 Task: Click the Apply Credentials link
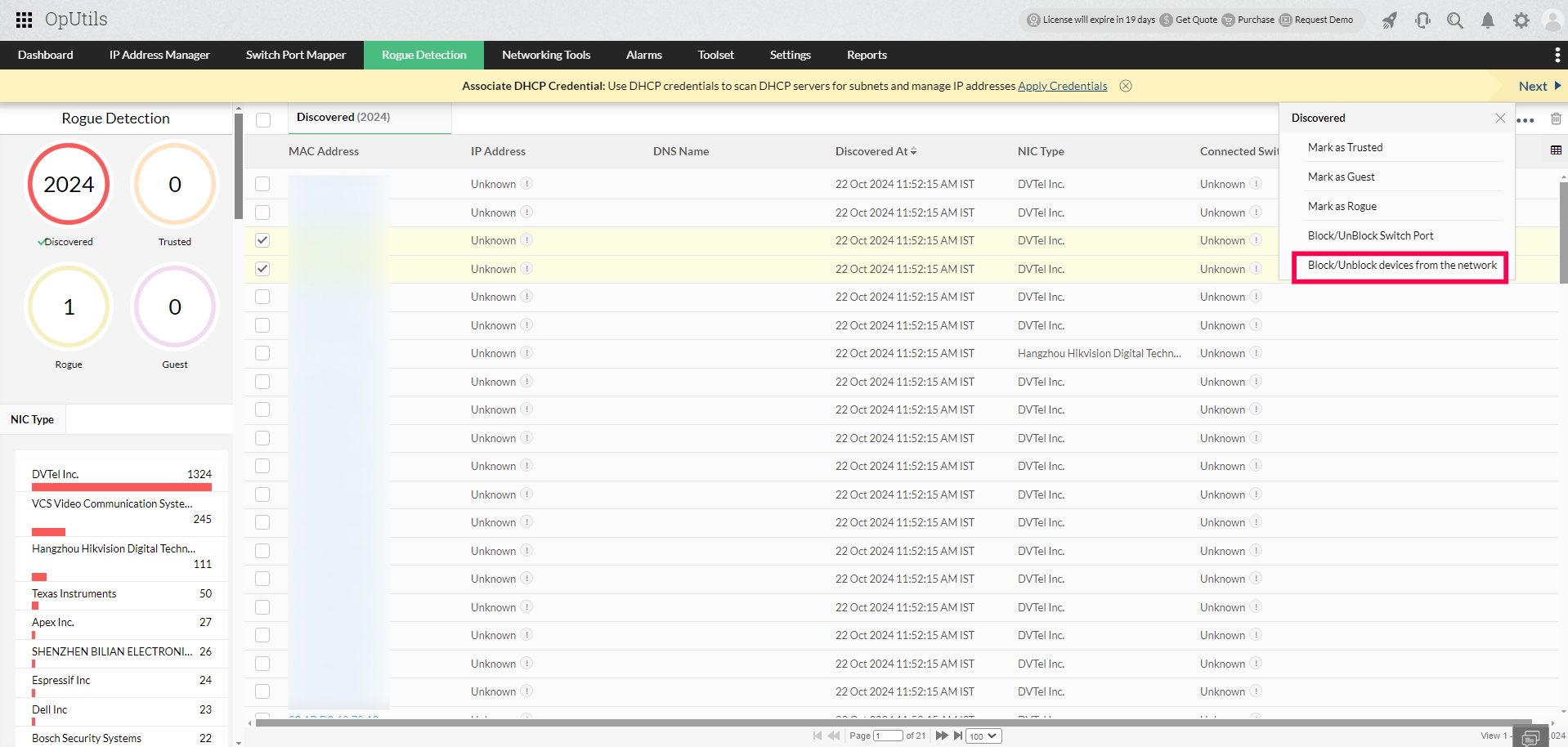pos(1062,85)
